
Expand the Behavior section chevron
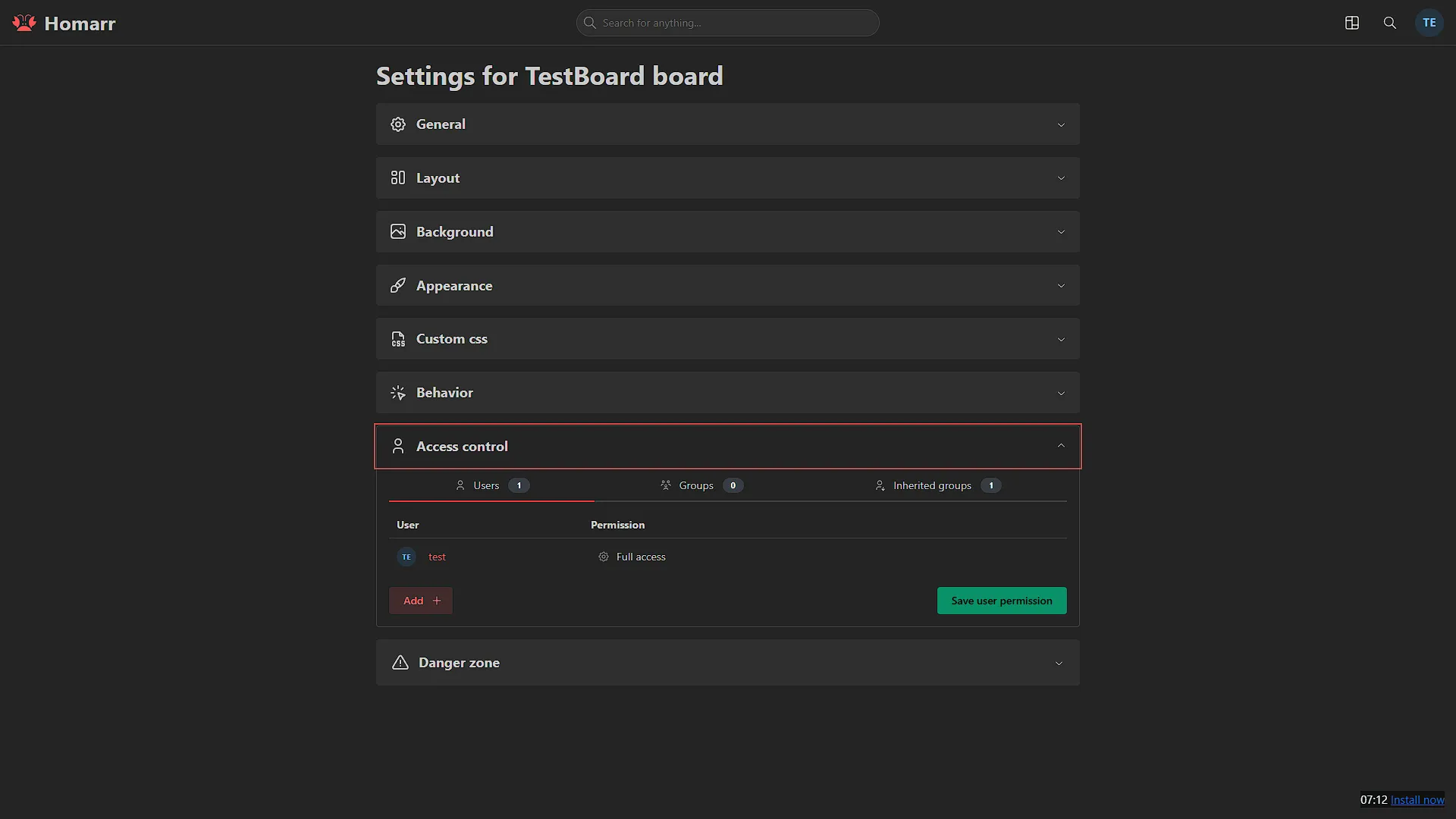click(x=1061, y=393)
